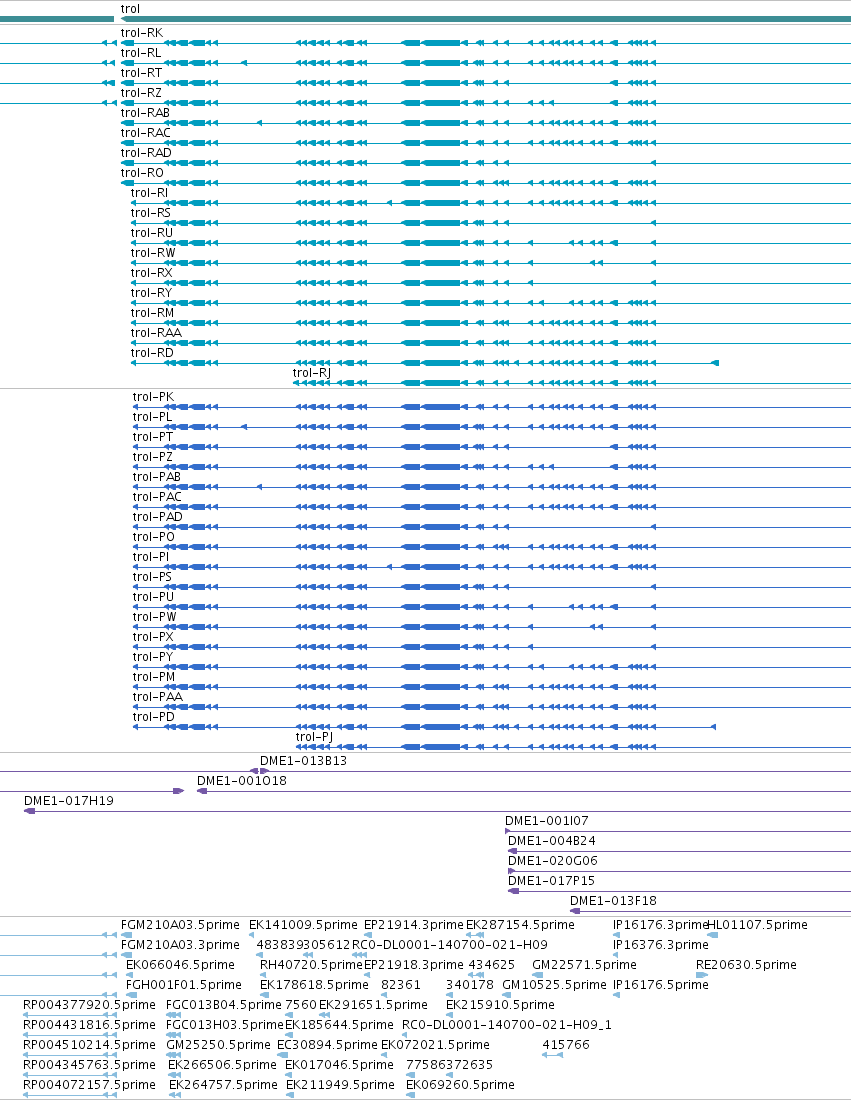Click EST GM25250.5prime
The height and width of the screenshot is (1100, 851).
click(218, 1045)
